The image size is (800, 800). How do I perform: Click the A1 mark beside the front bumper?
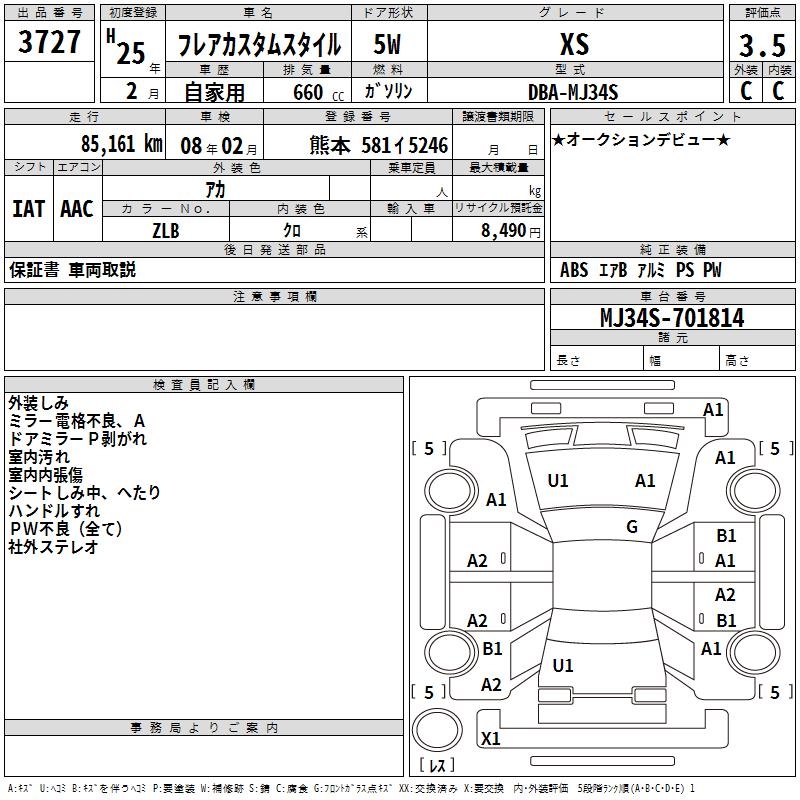coord(713,410)
